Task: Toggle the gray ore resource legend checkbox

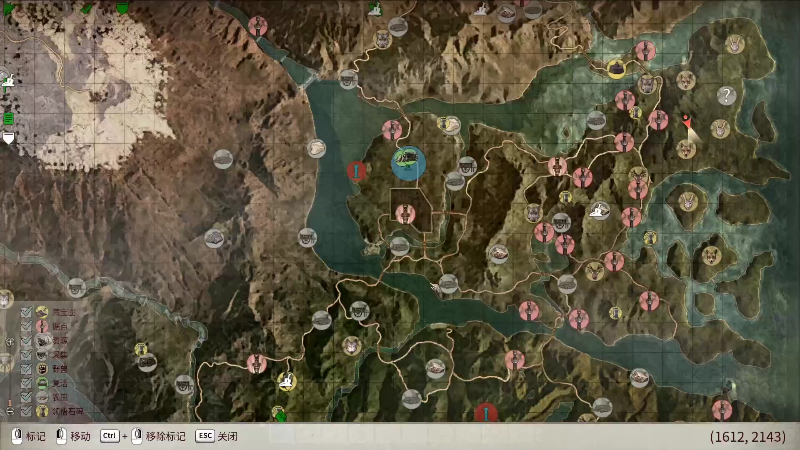Action: tap(27, 340)
